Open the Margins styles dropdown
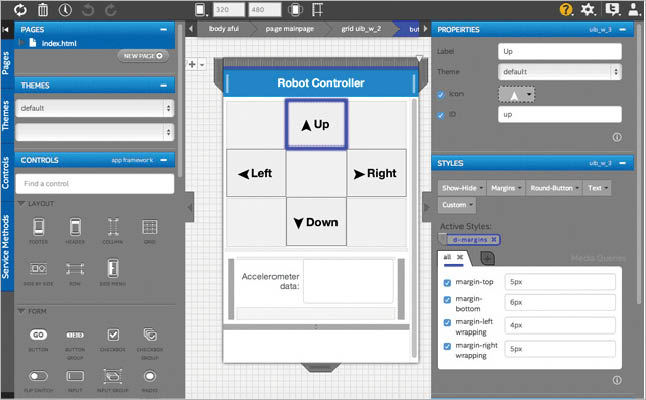 coord(506,188)
